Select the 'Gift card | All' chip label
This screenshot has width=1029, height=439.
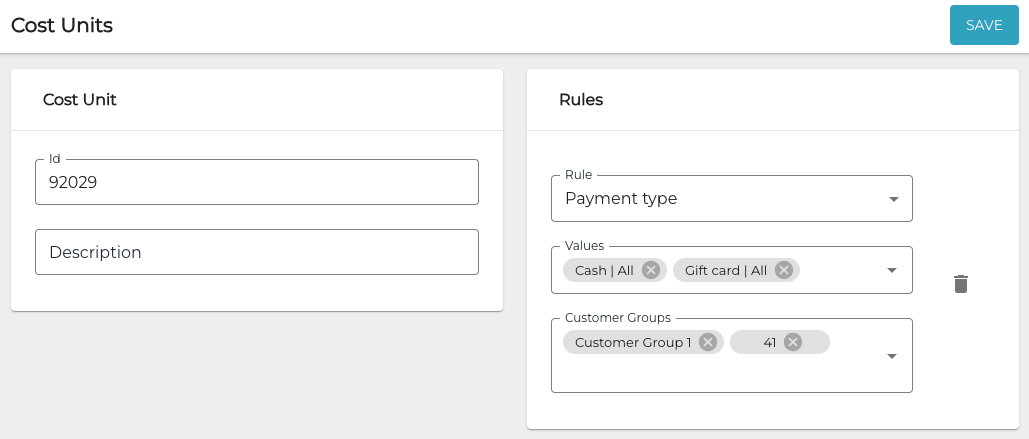(x=725, y=270)
